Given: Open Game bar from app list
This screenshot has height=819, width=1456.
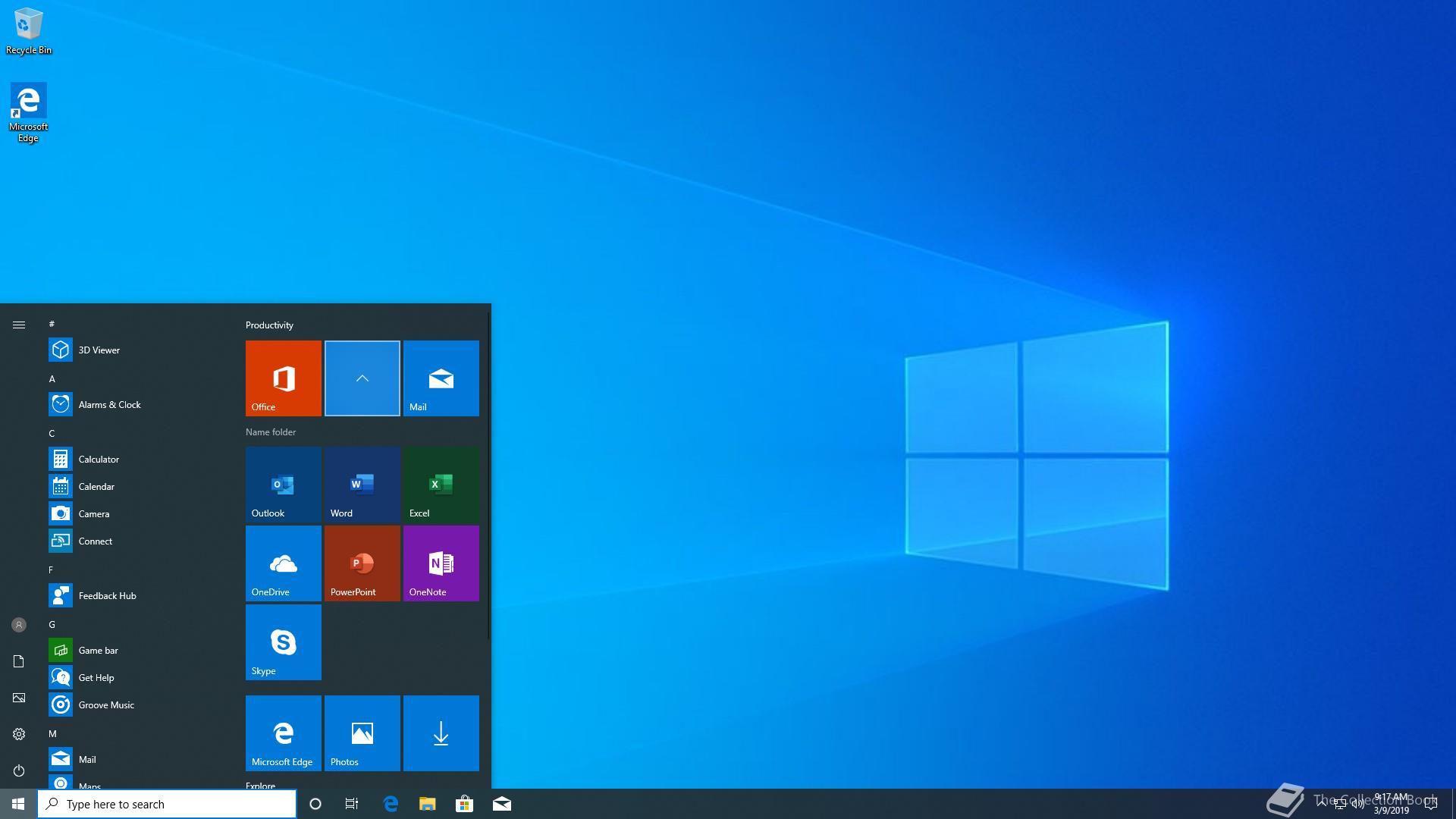Looking at the screenshot, I should coord(138,650).
